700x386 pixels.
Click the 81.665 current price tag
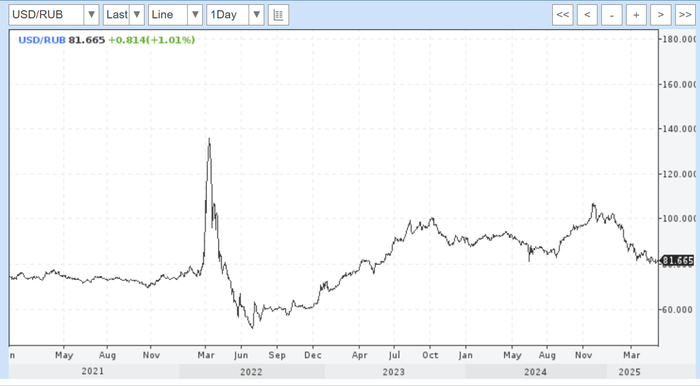pyautogui.click(x=678, y=261)
